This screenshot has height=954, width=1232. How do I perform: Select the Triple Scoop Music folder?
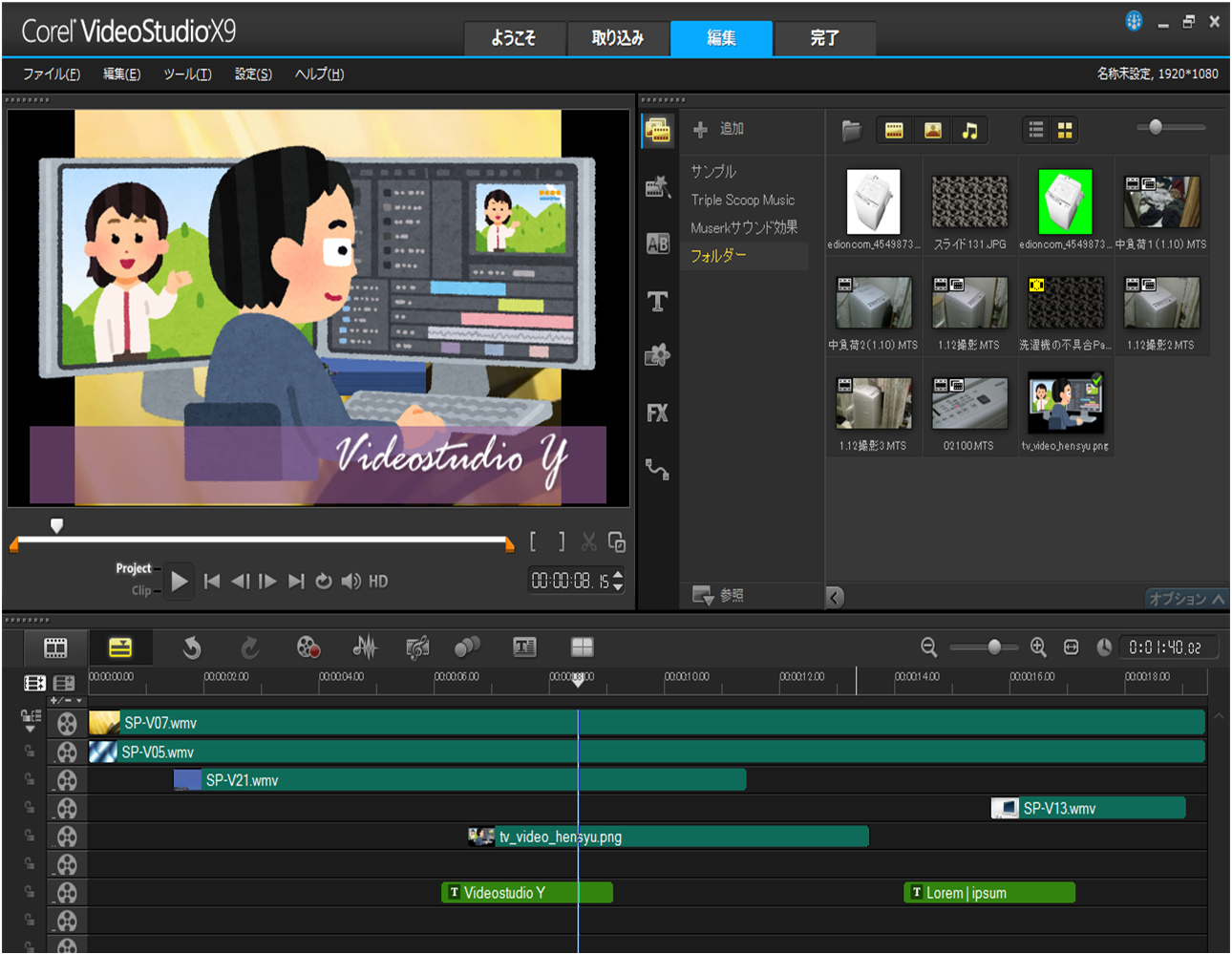pos(743,200)
